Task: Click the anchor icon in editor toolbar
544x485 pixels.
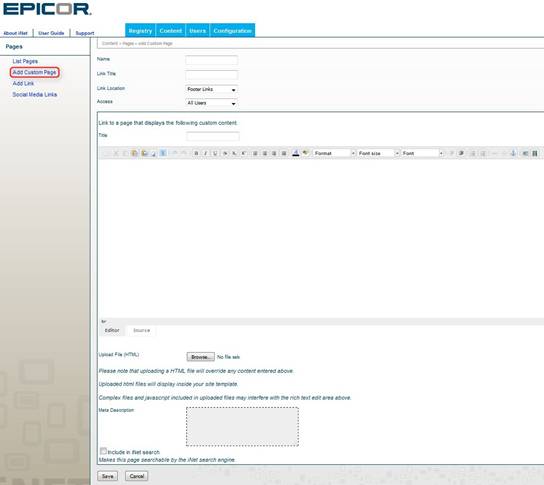Action: [513, 153]
